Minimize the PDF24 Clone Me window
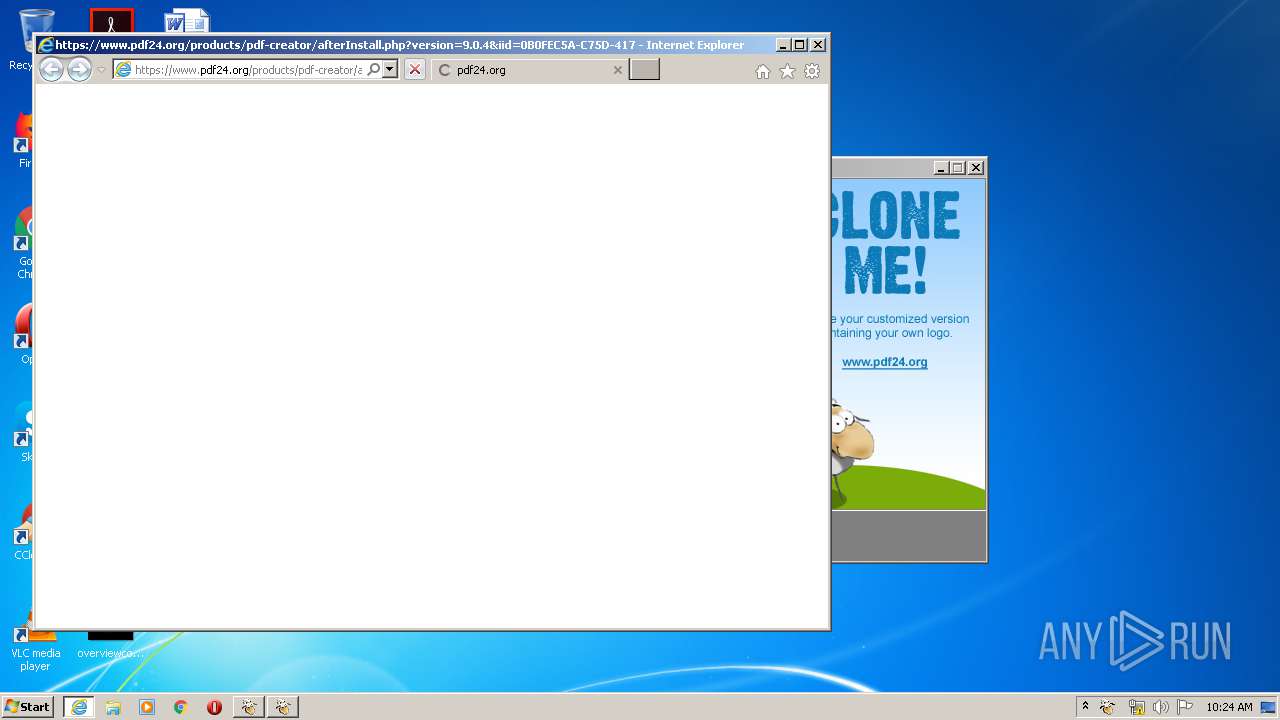1280x720 pixels. tap(940, 168)
